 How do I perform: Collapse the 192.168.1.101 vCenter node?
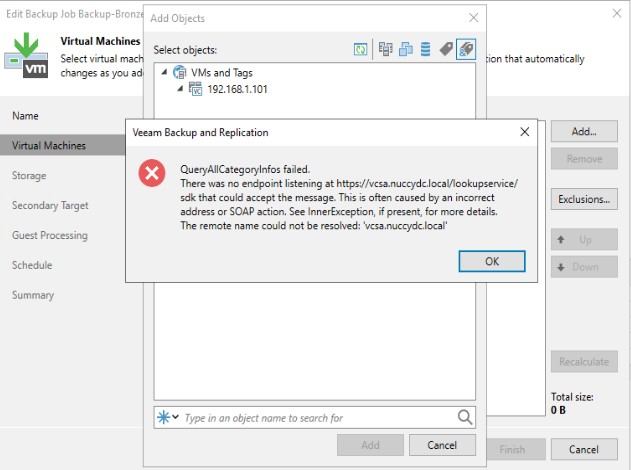coord(180,89)
